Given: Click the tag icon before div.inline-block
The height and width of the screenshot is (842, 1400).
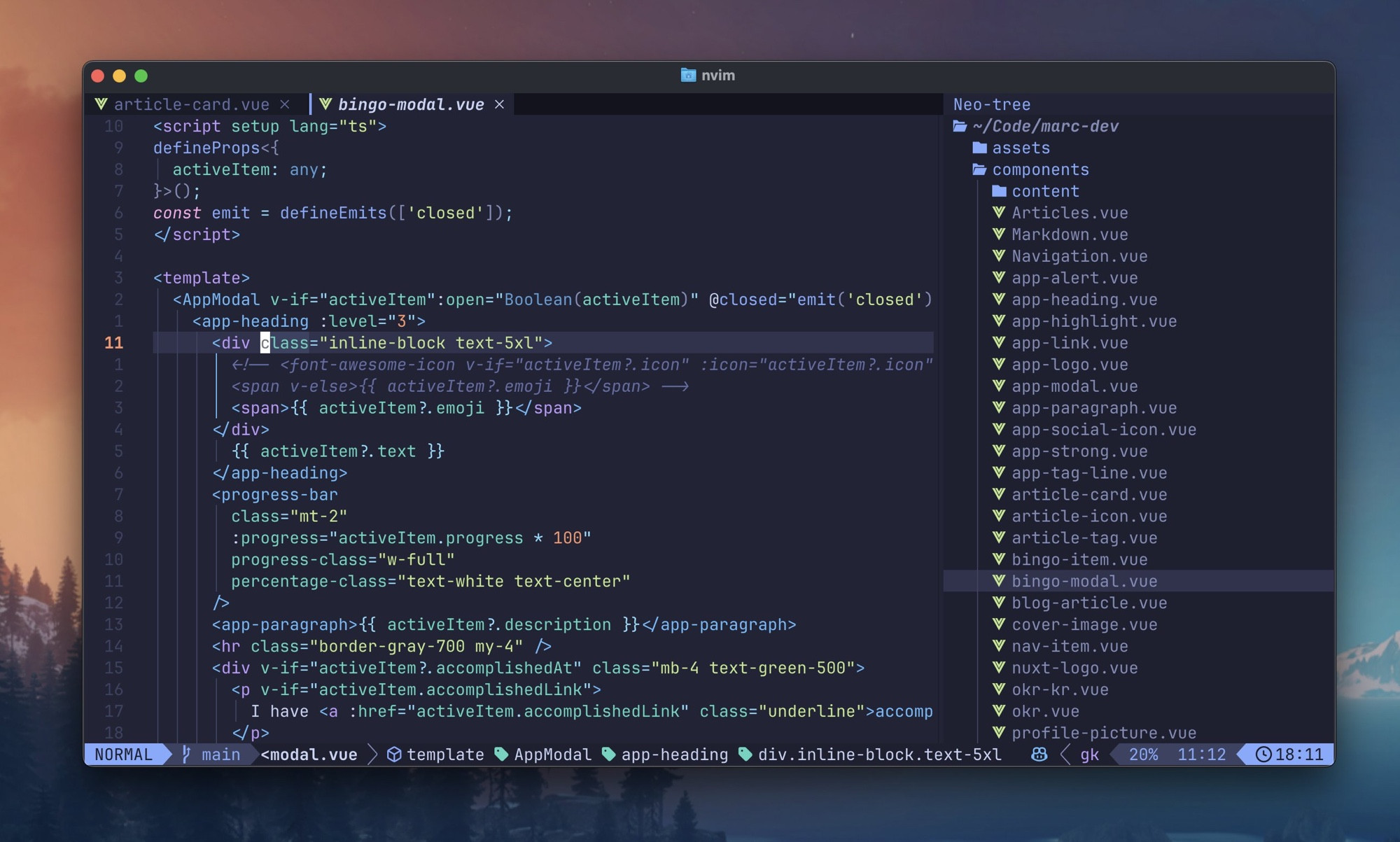Looking at the screenshot, I should [x=745, y=755].
